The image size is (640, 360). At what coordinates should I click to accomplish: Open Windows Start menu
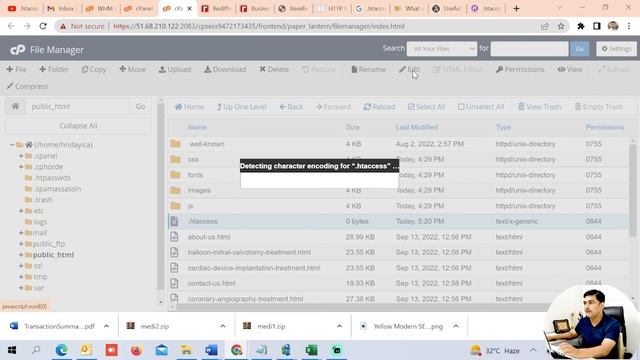click(12, 350)
